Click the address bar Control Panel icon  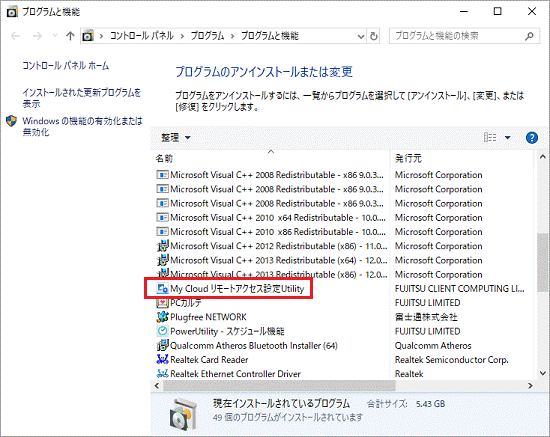click(x=88, y=36)
